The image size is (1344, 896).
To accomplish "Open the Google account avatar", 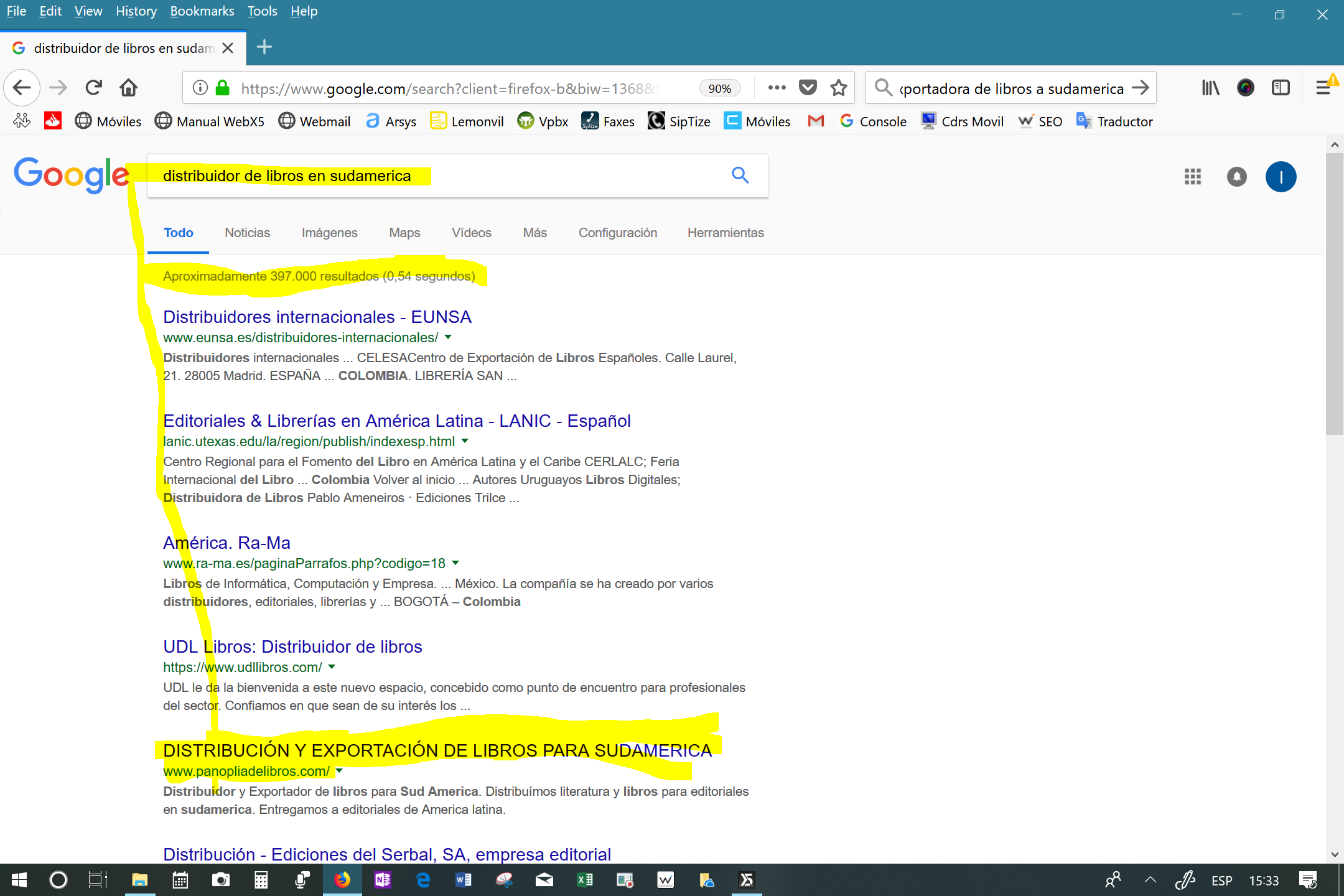I will coord(1281,177).
